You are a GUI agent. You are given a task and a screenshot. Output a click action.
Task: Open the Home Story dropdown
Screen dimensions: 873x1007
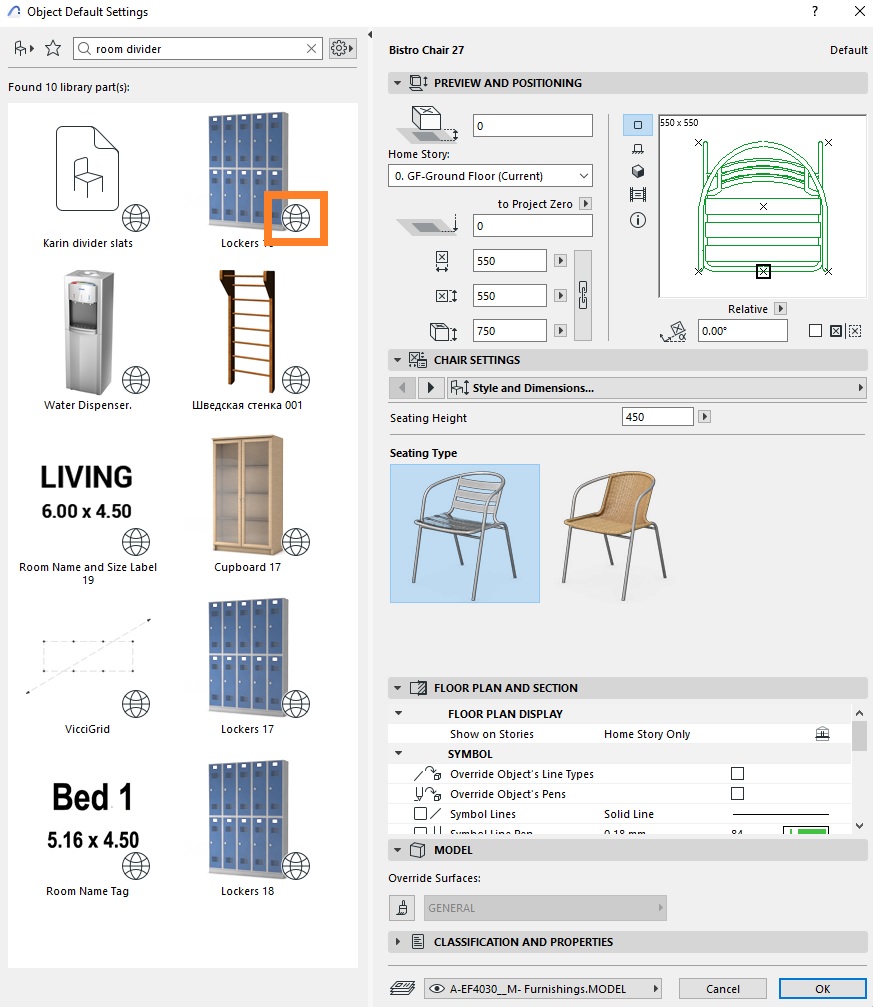tap(490, 176)
